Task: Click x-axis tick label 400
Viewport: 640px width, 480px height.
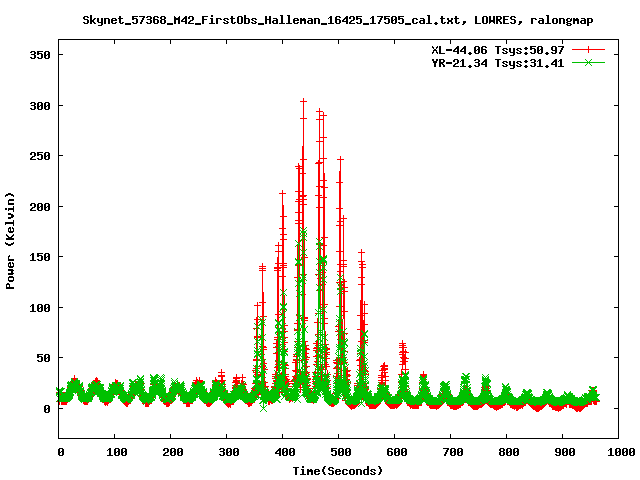Action: click(284, 452)
